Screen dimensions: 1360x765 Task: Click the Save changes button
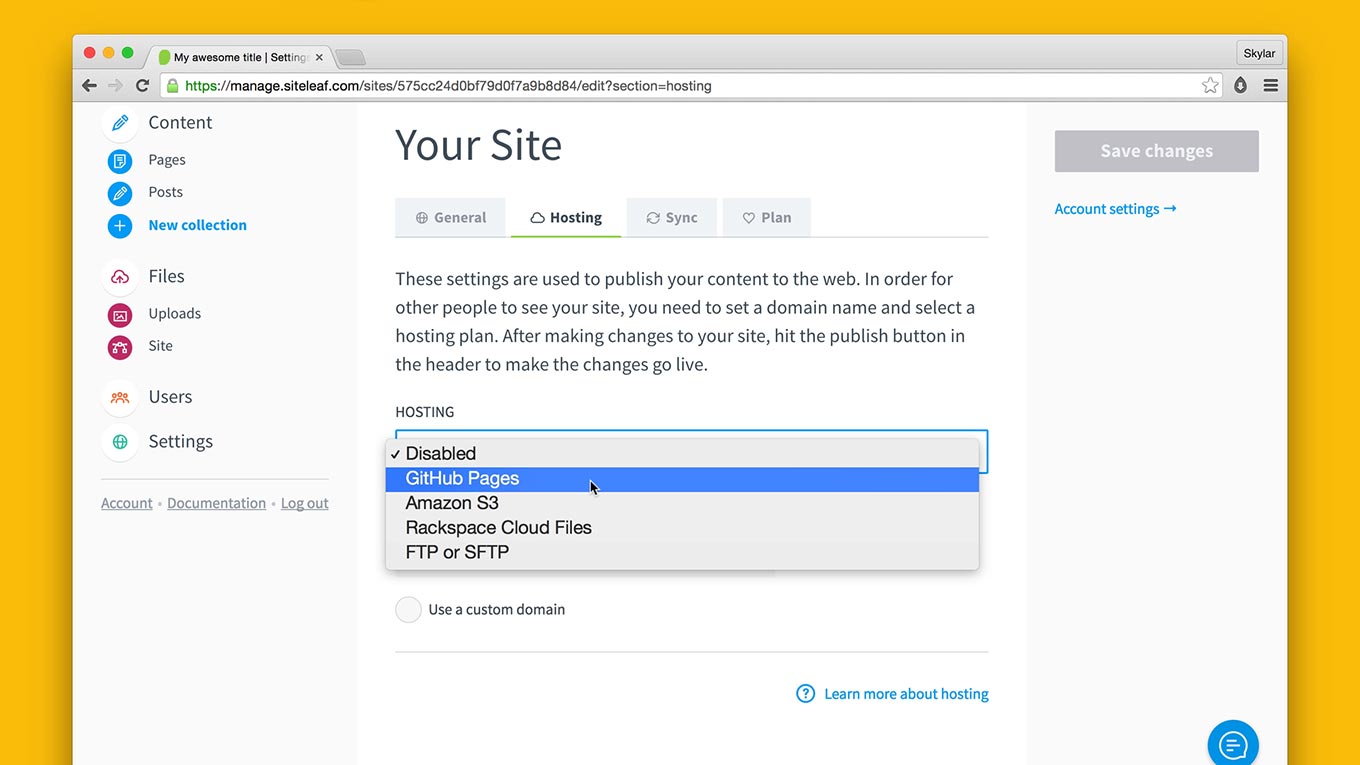pyautogui.click(x=1157, y=151)
